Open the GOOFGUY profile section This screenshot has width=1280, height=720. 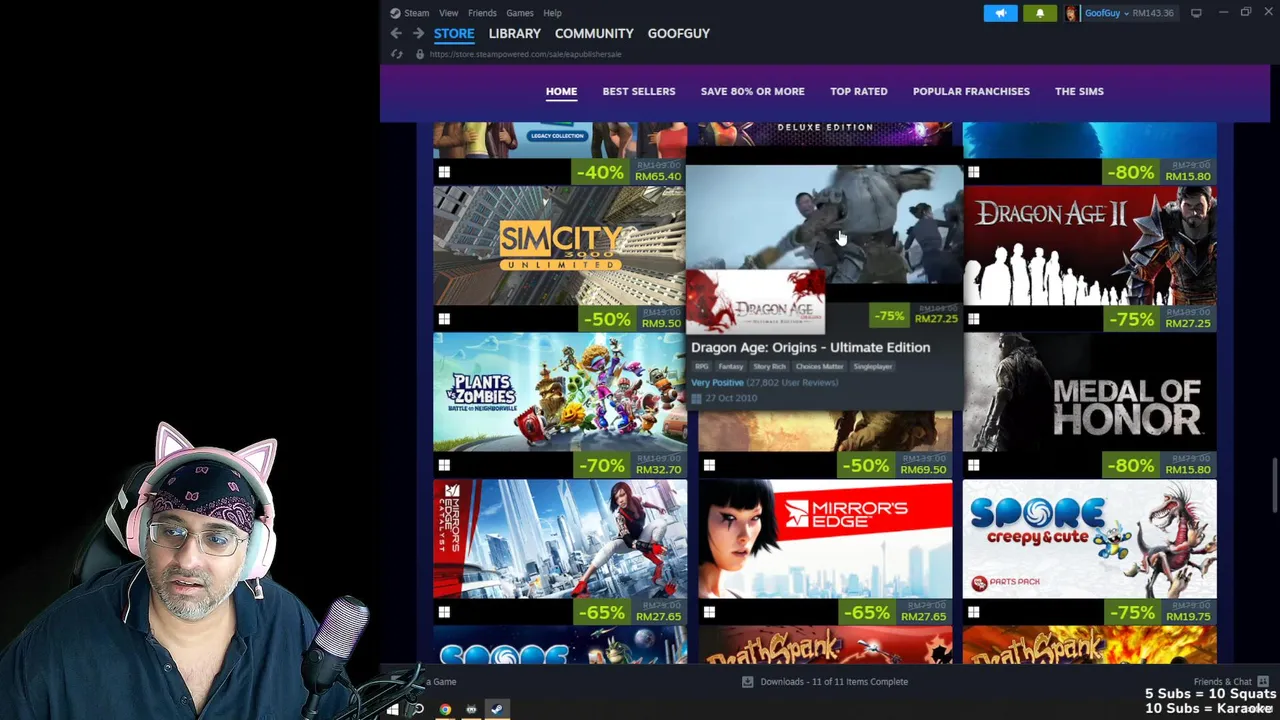point(678,33)
